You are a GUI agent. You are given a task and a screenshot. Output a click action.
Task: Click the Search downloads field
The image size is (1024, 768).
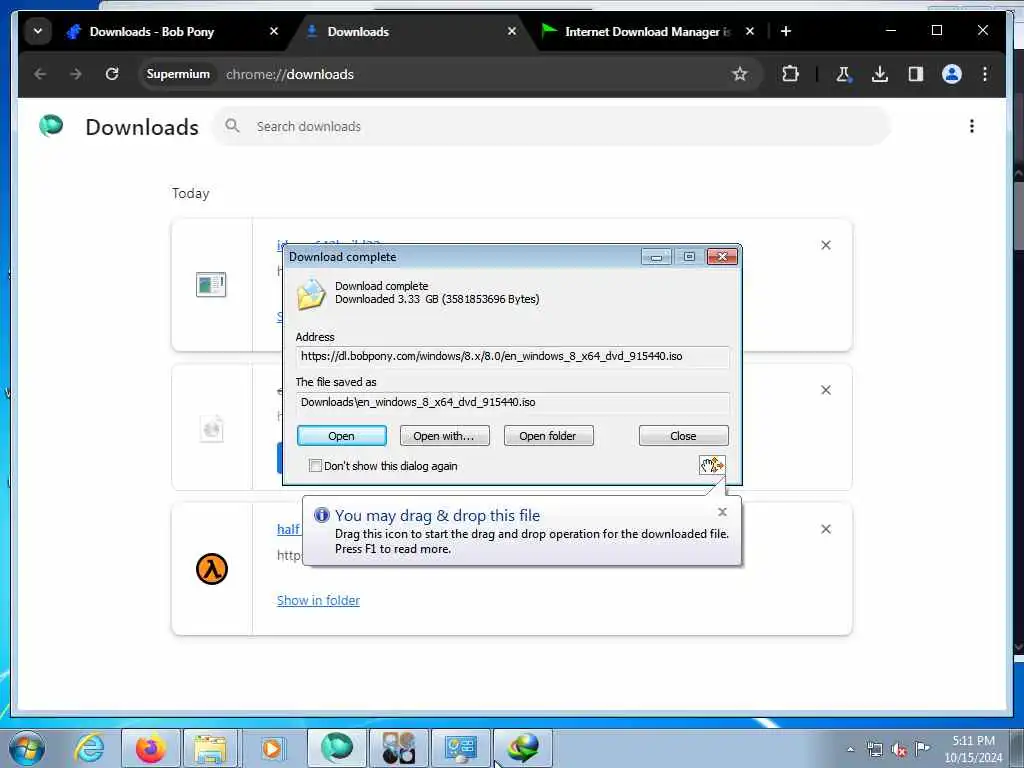552,126
